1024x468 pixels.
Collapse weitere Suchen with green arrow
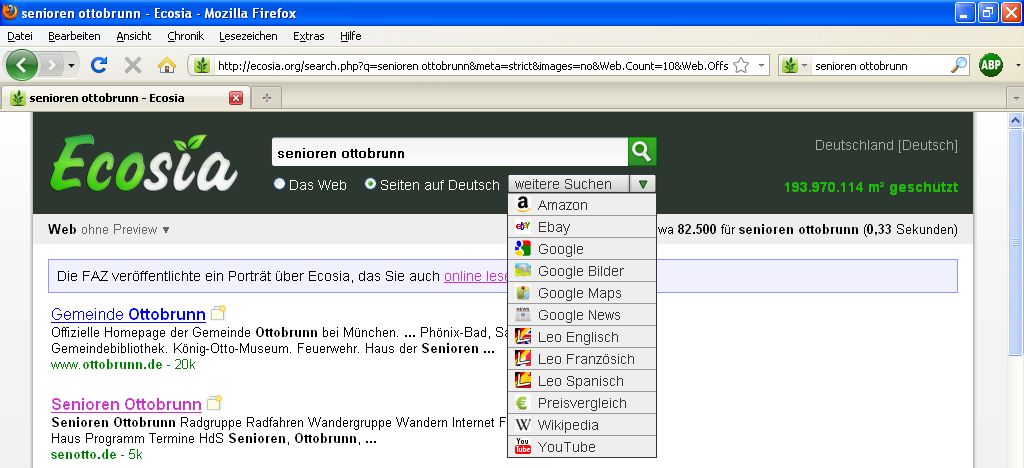tap(643, 184)
